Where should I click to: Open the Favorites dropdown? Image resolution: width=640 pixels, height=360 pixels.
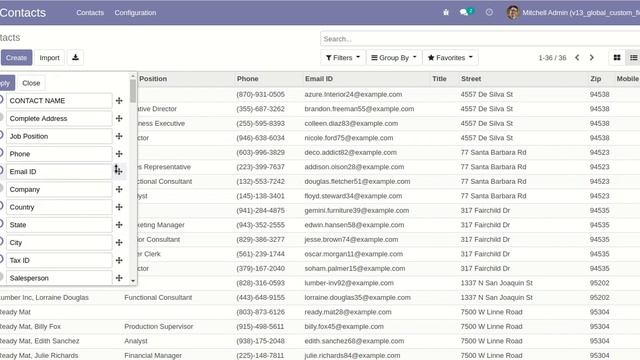[x=450, y=58]
